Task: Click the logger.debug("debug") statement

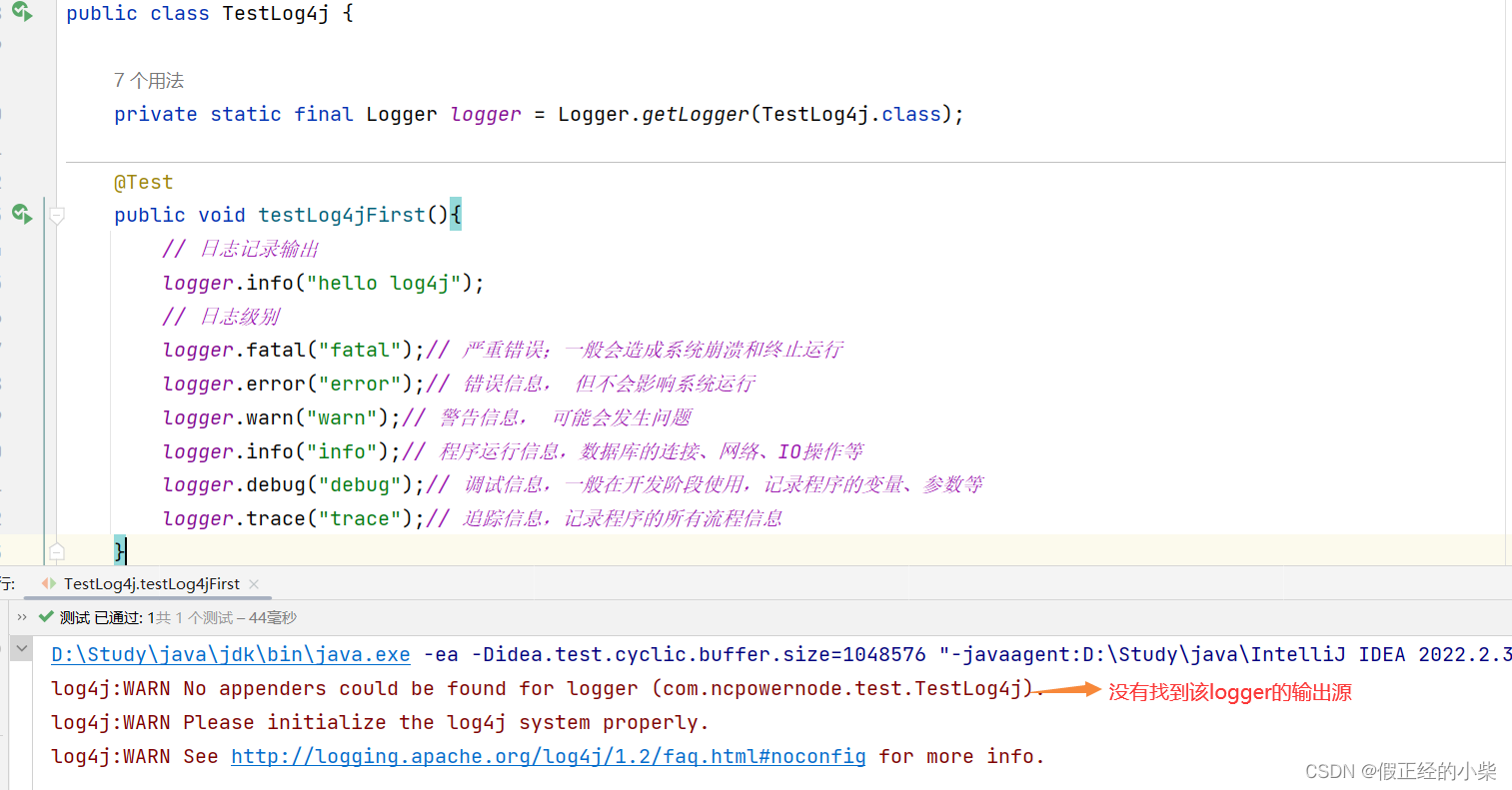Action: pyautogui.click(x=294, y=484)
